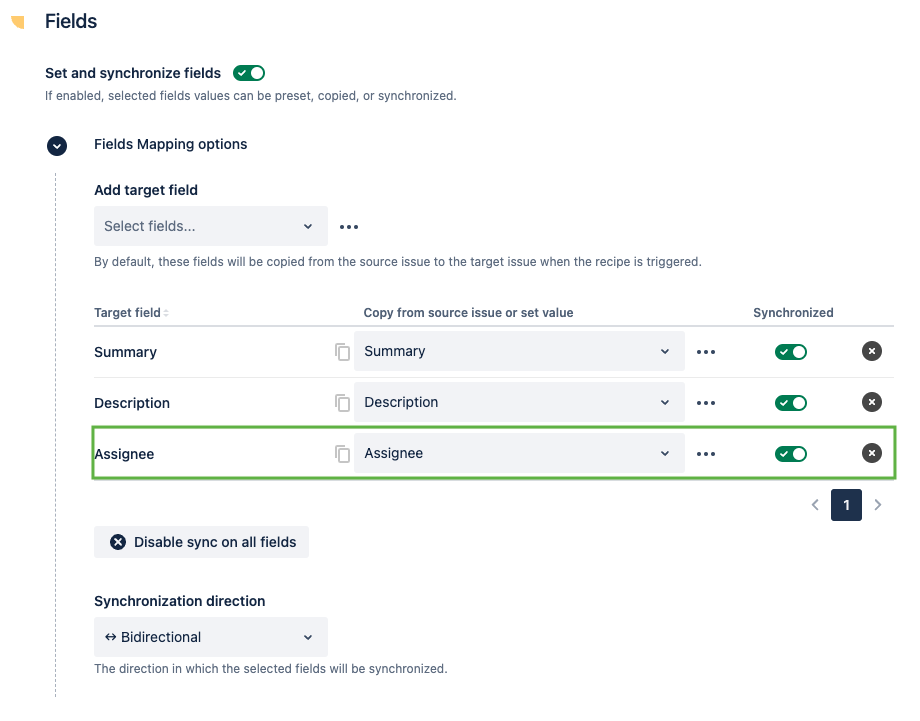Viewport: 920px width, 721px height.
Task: Go to page 1 of mappings
Action: point(846,505)
